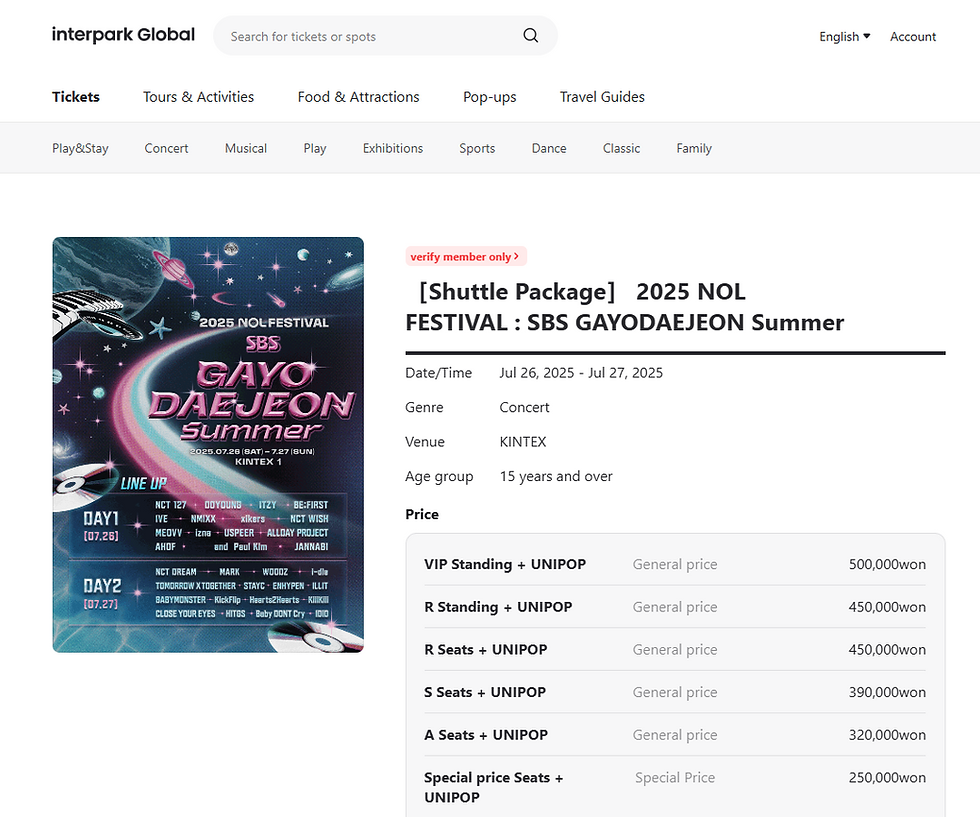Select the R Seats + UNIPOP row
Viewport: 980px width, 817px height.
pyautogui.click(x=675, y=649)
